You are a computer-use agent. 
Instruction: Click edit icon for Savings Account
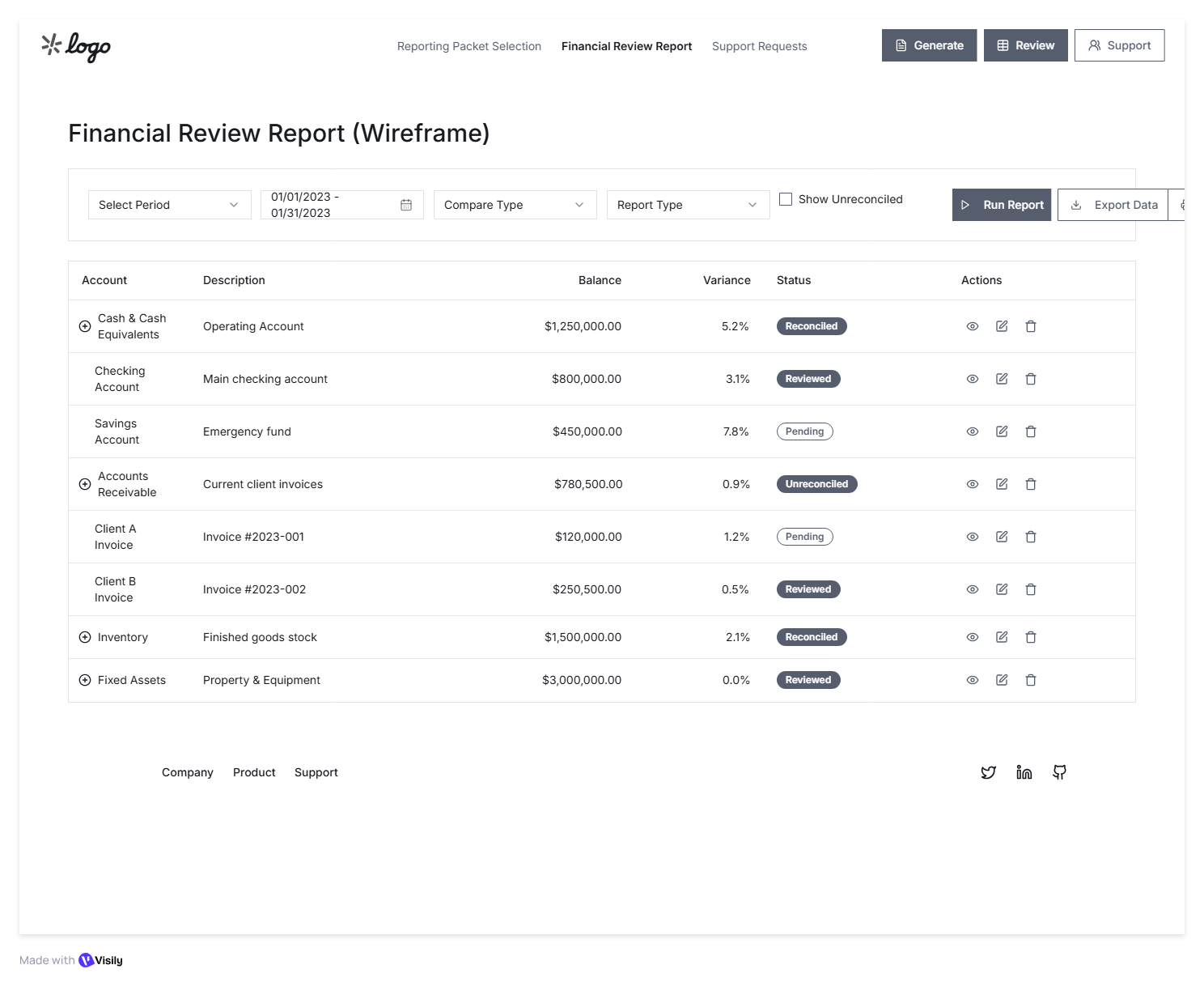1002,431
